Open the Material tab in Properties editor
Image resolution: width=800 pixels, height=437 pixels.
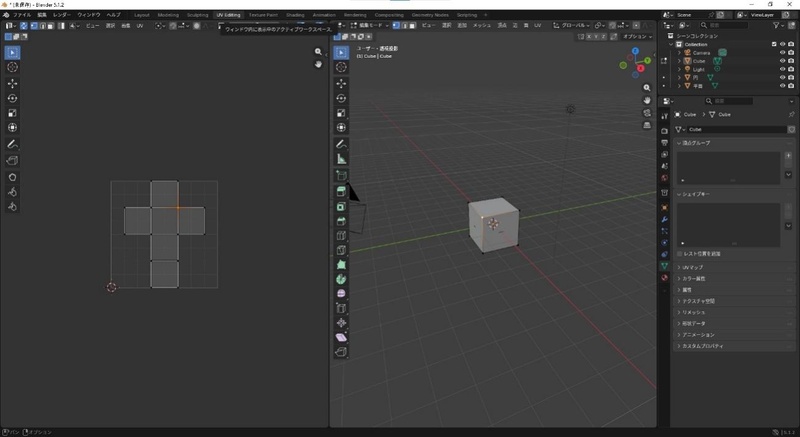664,278
